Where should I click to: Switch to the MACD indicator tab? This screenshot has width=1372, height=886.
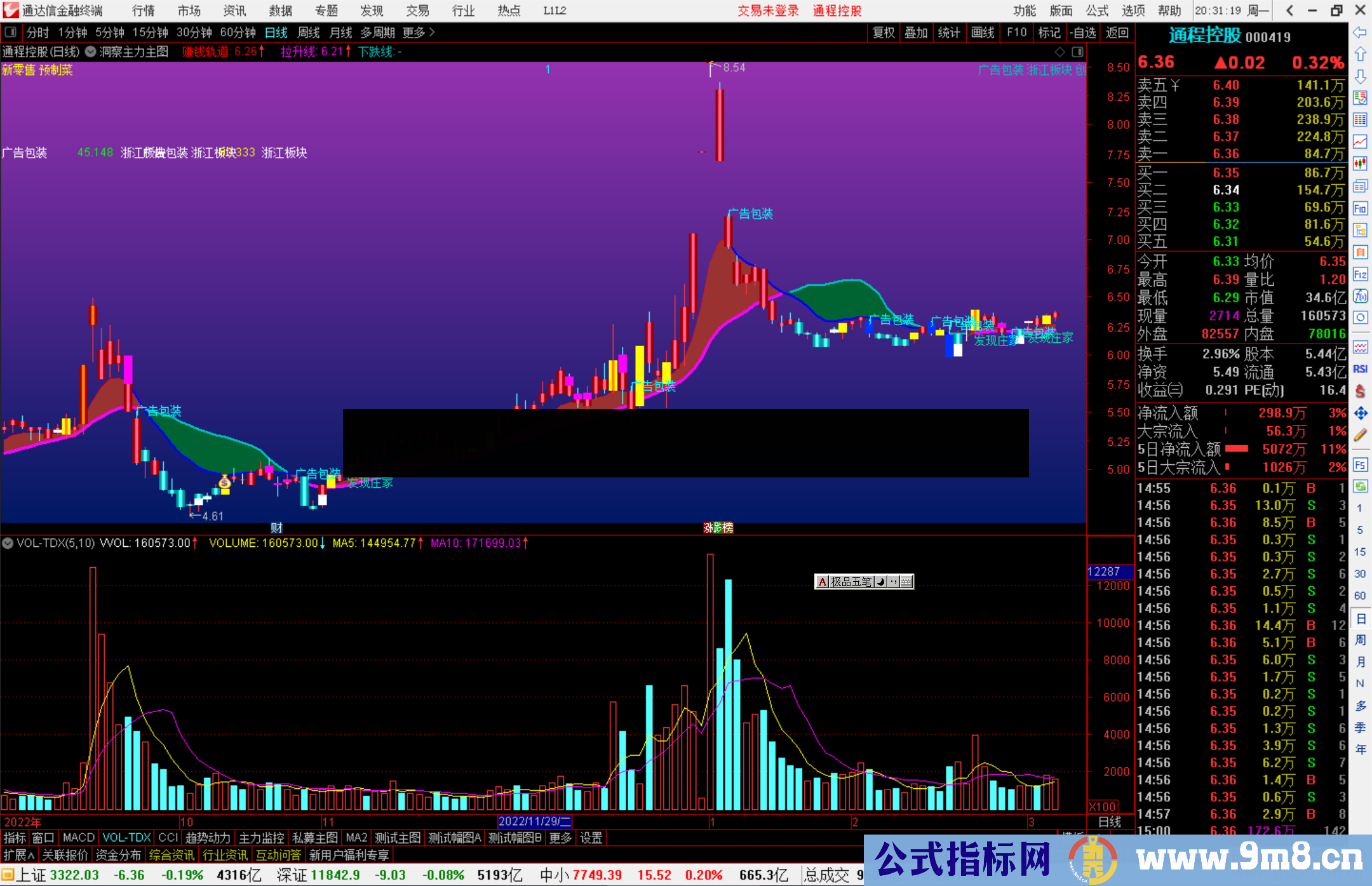tap(79, 838)
